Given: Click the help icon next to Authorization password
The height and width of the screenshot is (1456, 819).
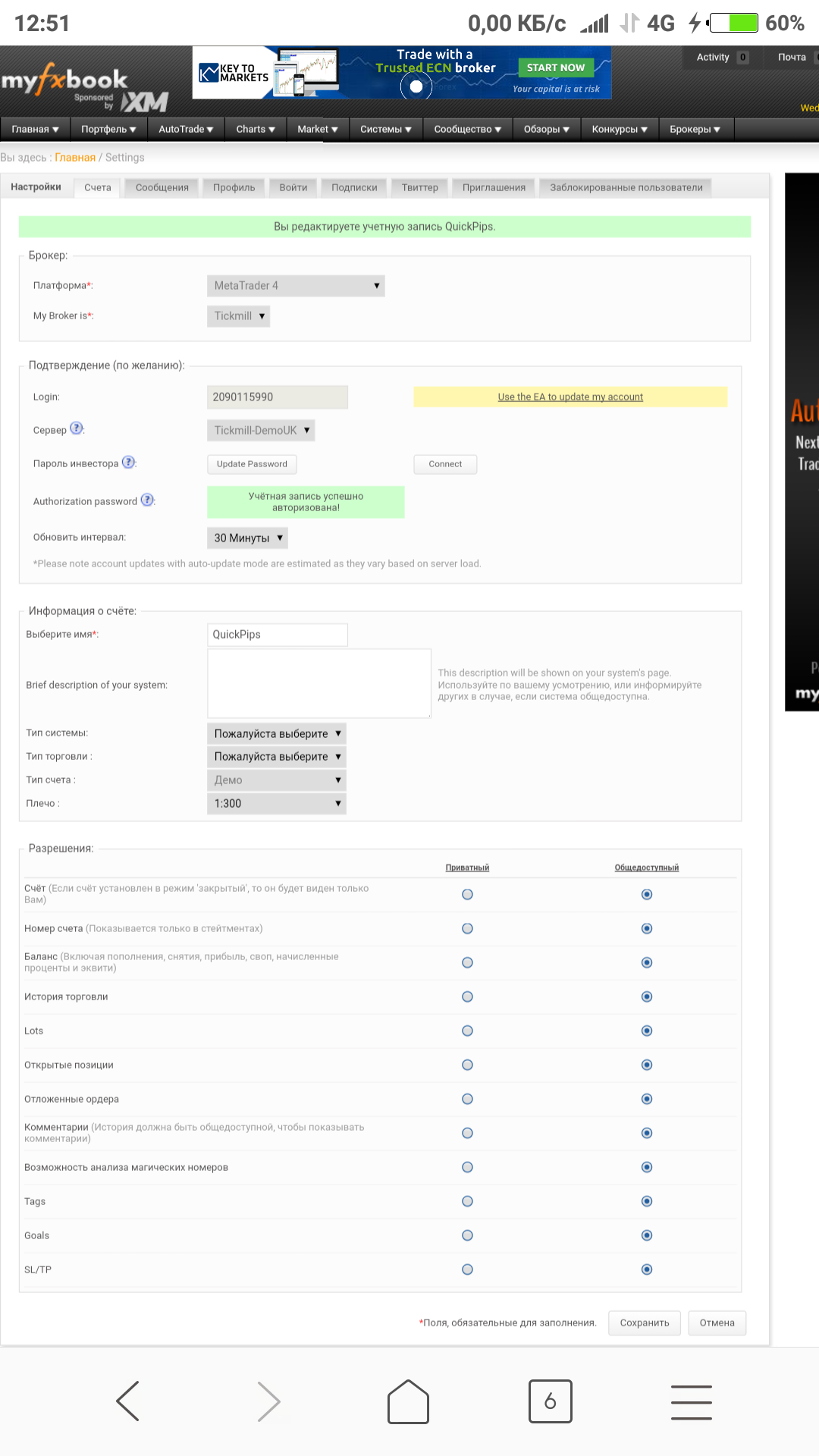Looking at the screenshot, I should 148,500.
